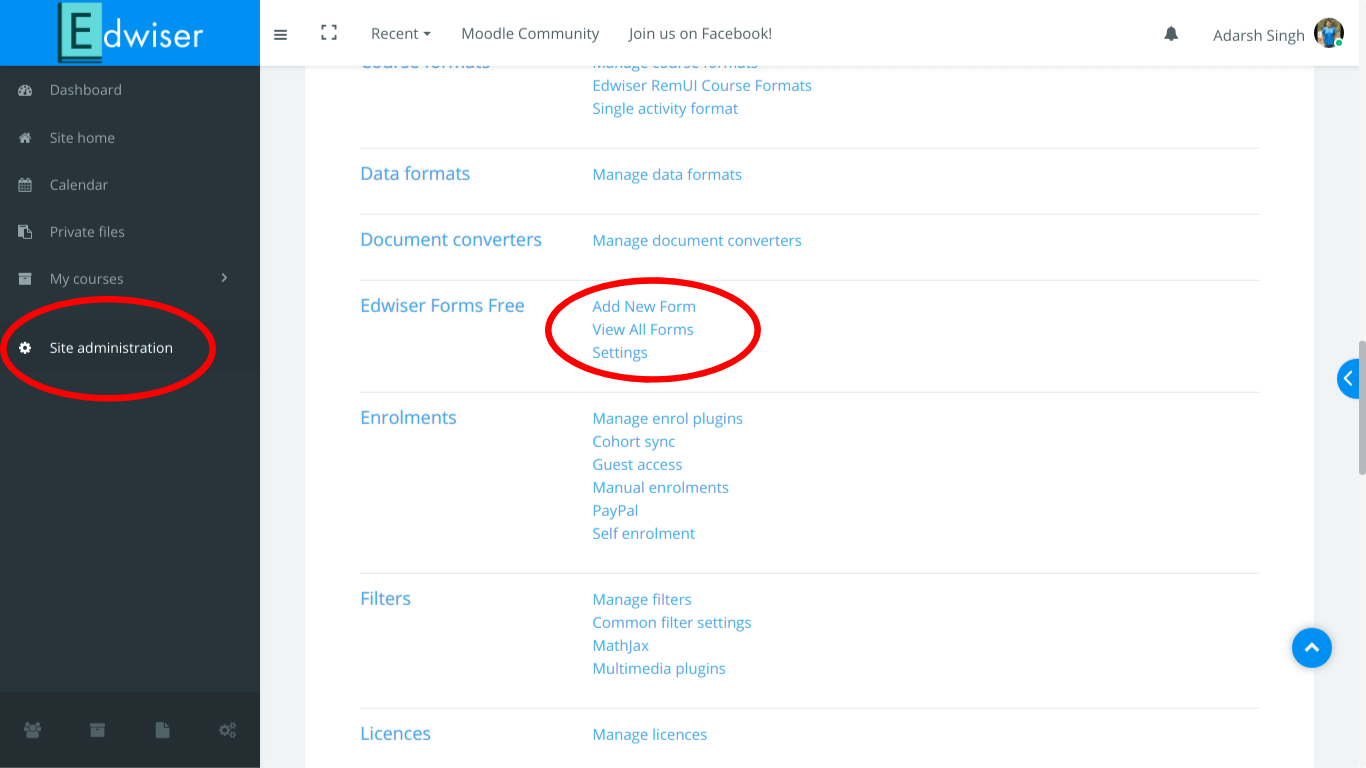
Task: Open MathJax filter link
Action: tap(621, 646)
